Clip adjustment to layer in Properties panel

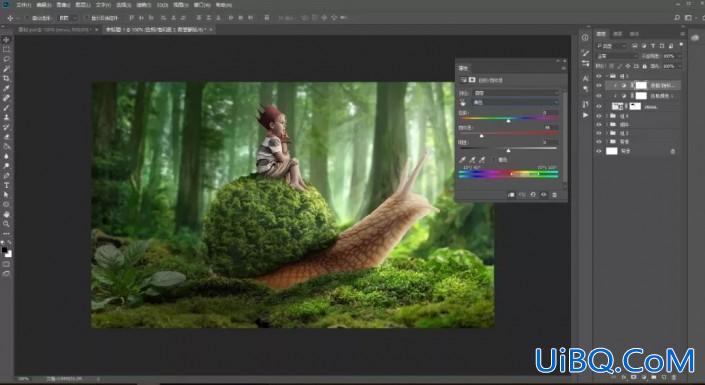pyautogui.click(x=511, y=195)
